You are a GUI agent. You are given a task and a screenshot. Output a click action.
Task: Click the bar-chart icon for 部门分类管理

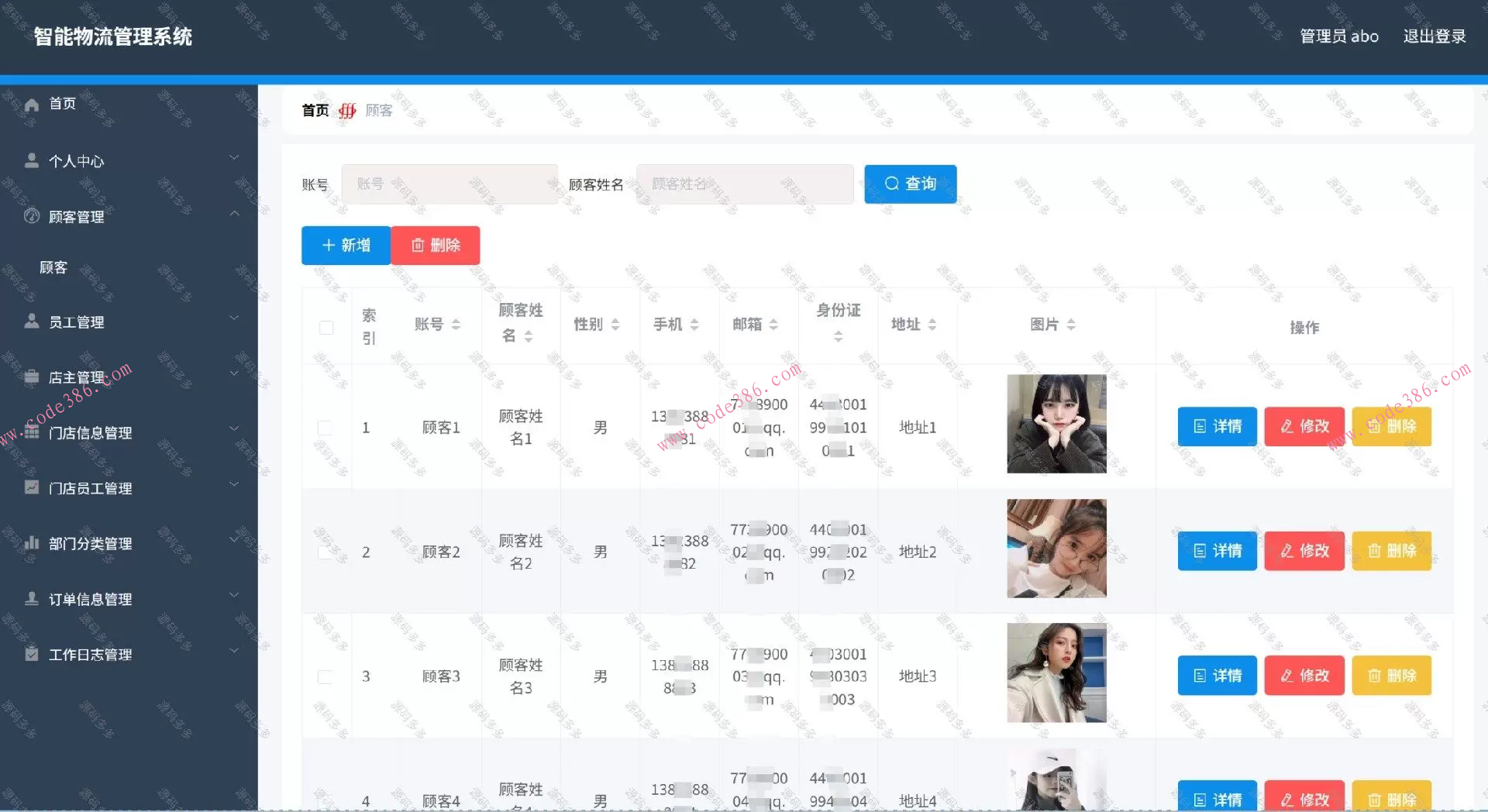pyautogui.click(x=31, y=543)
